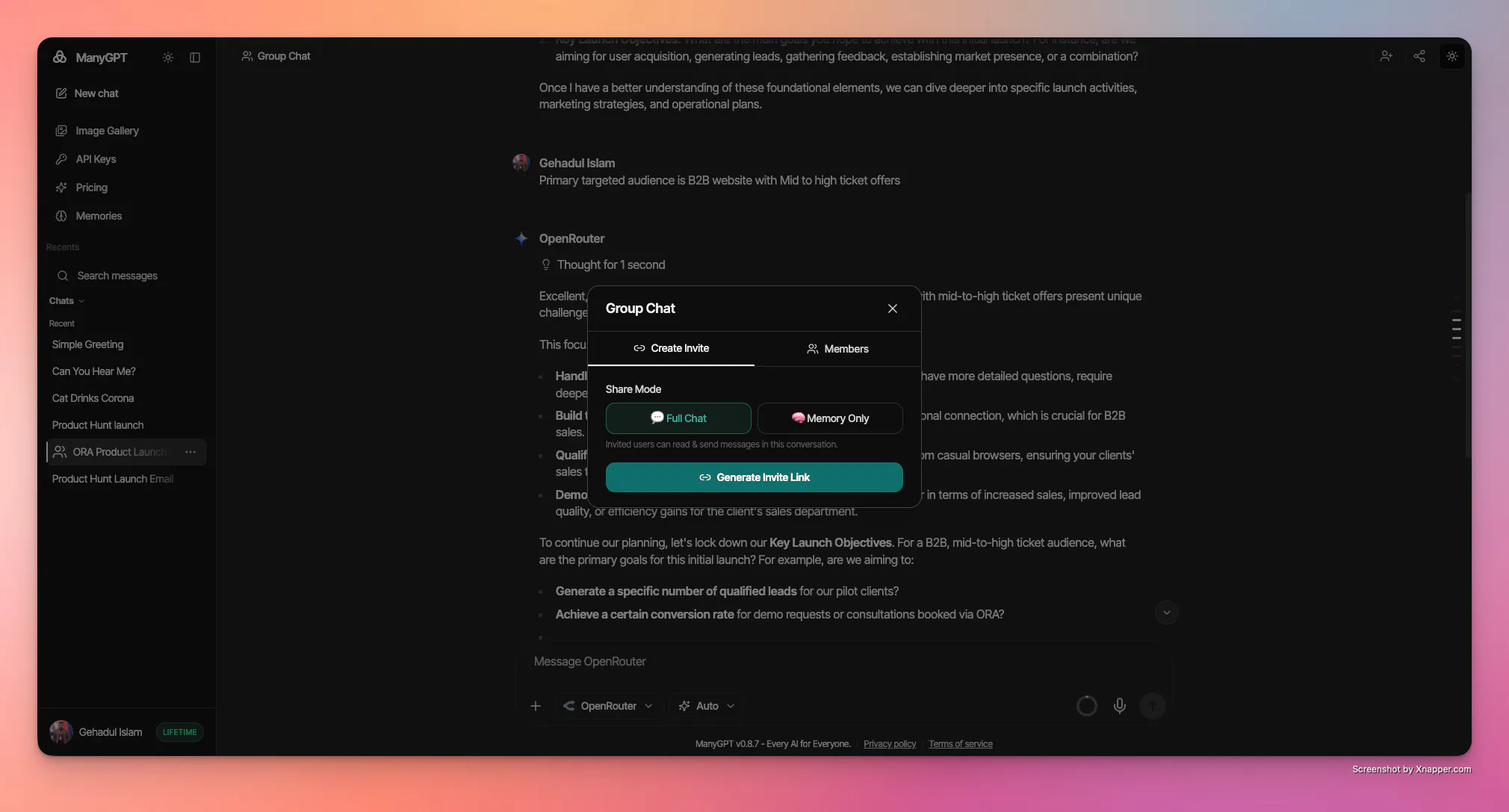This screenshot has height=812, width=1509.
Task: Open Can You Hear Me? chat
Action: tap(93, 371)
